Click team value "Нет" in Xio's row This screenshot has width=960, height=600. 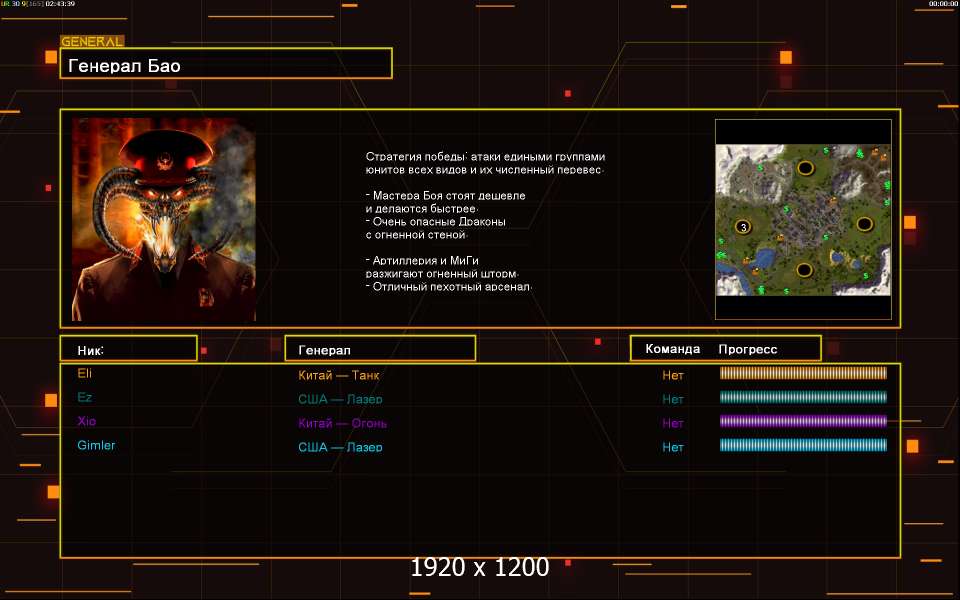(672, 423)
